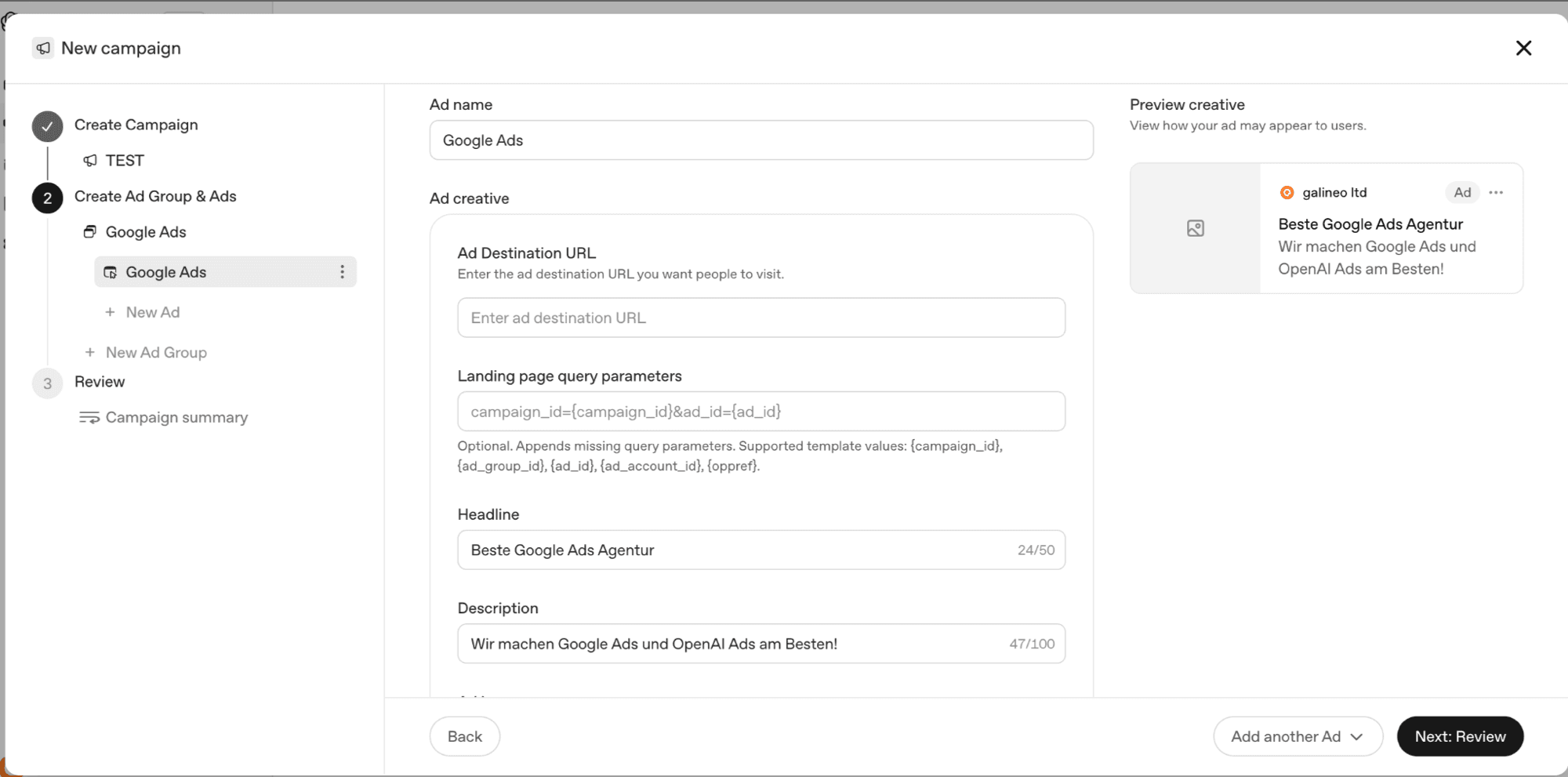This screenshot has width=1568, height=777.
Task: Edit the Description field
Action: tap(761, 644)
